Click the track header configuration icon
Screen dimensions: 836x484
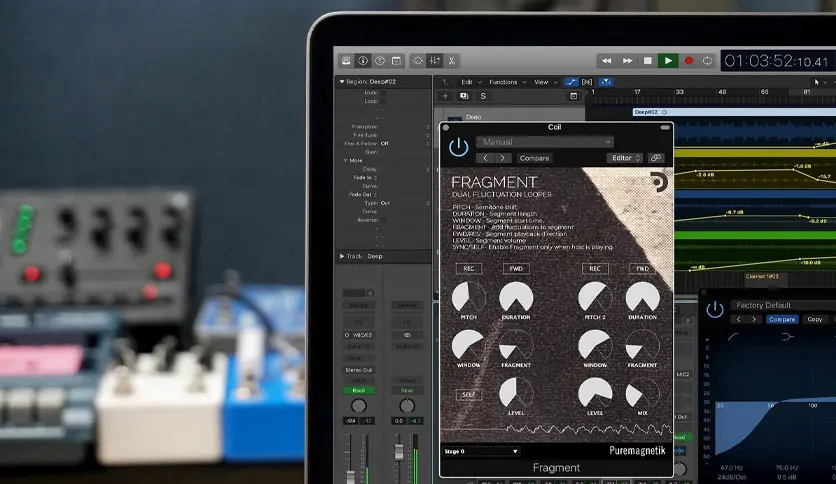[574, 96]
